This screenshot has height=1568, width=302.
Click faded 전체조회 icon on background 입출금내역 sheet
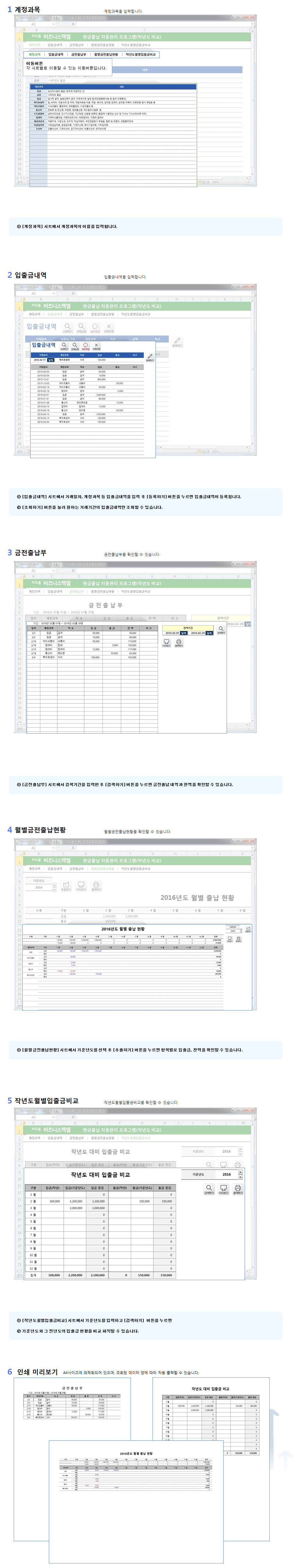pos(81,327)
